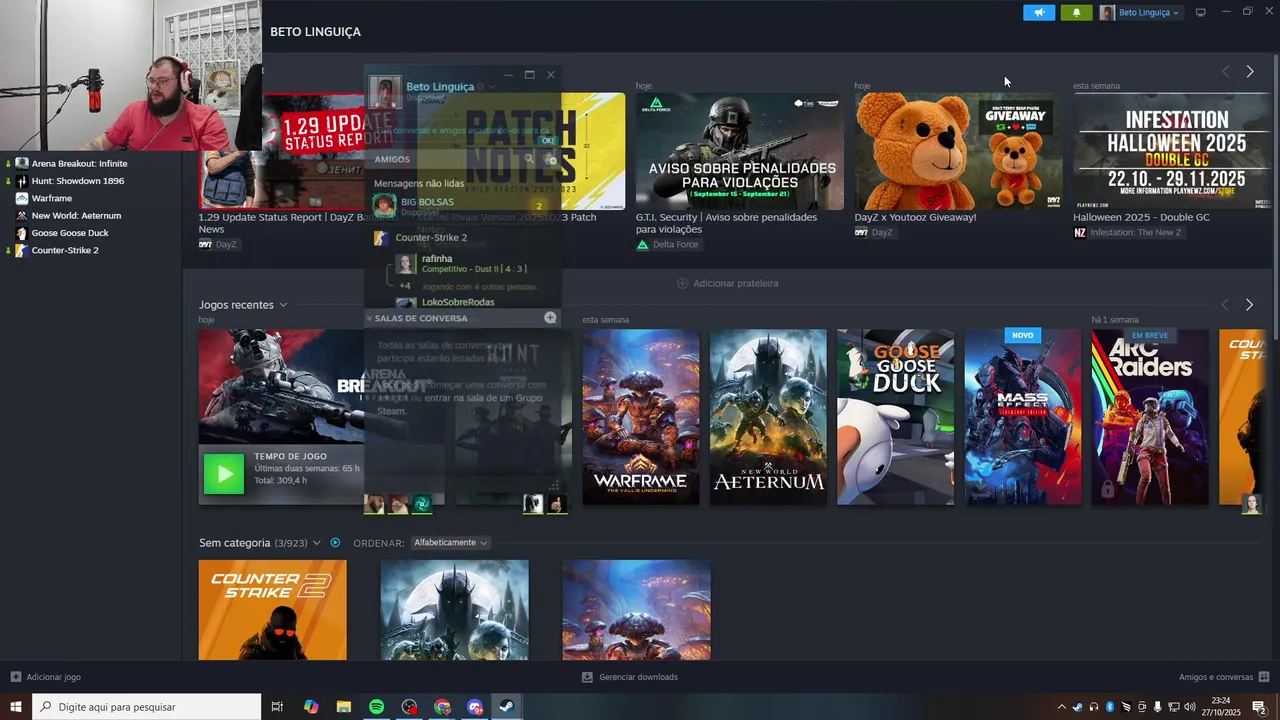Show hidden system tray icons chevron
Viewport: 1280px width, 720px height.
click(x=1061, y=707)
